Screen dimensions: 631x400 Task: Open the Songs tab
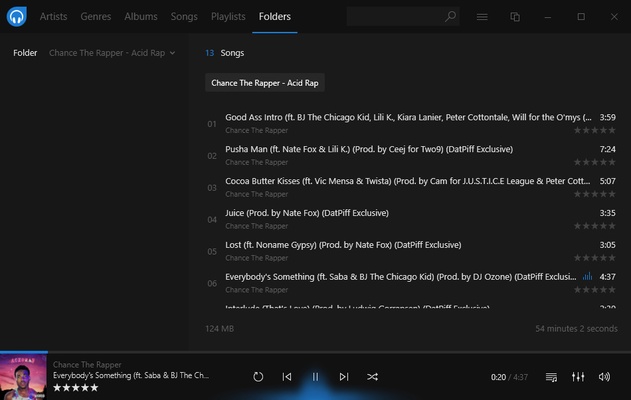184,16
